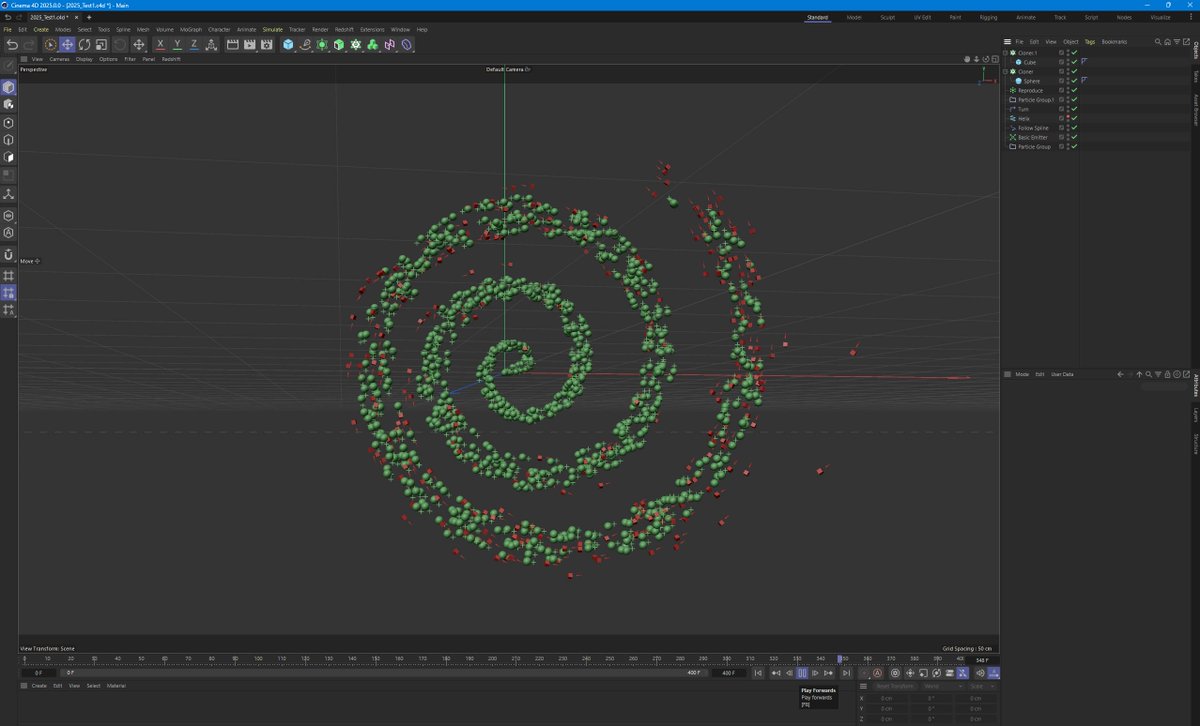Switch to the Sculpt layout tab
1200x726 pixels.
pyautogui.click(x=887, y=17)
